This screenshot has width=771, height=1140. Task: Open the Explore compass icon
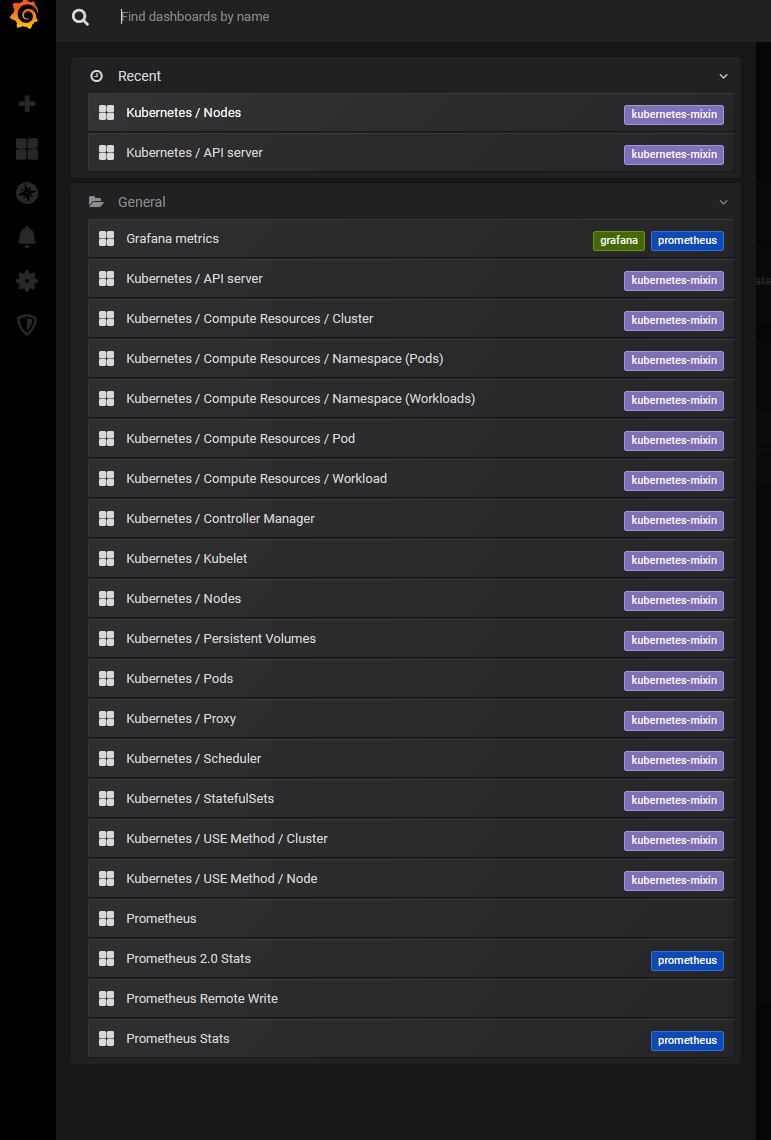pyautogui.click(x=27, y=193)
